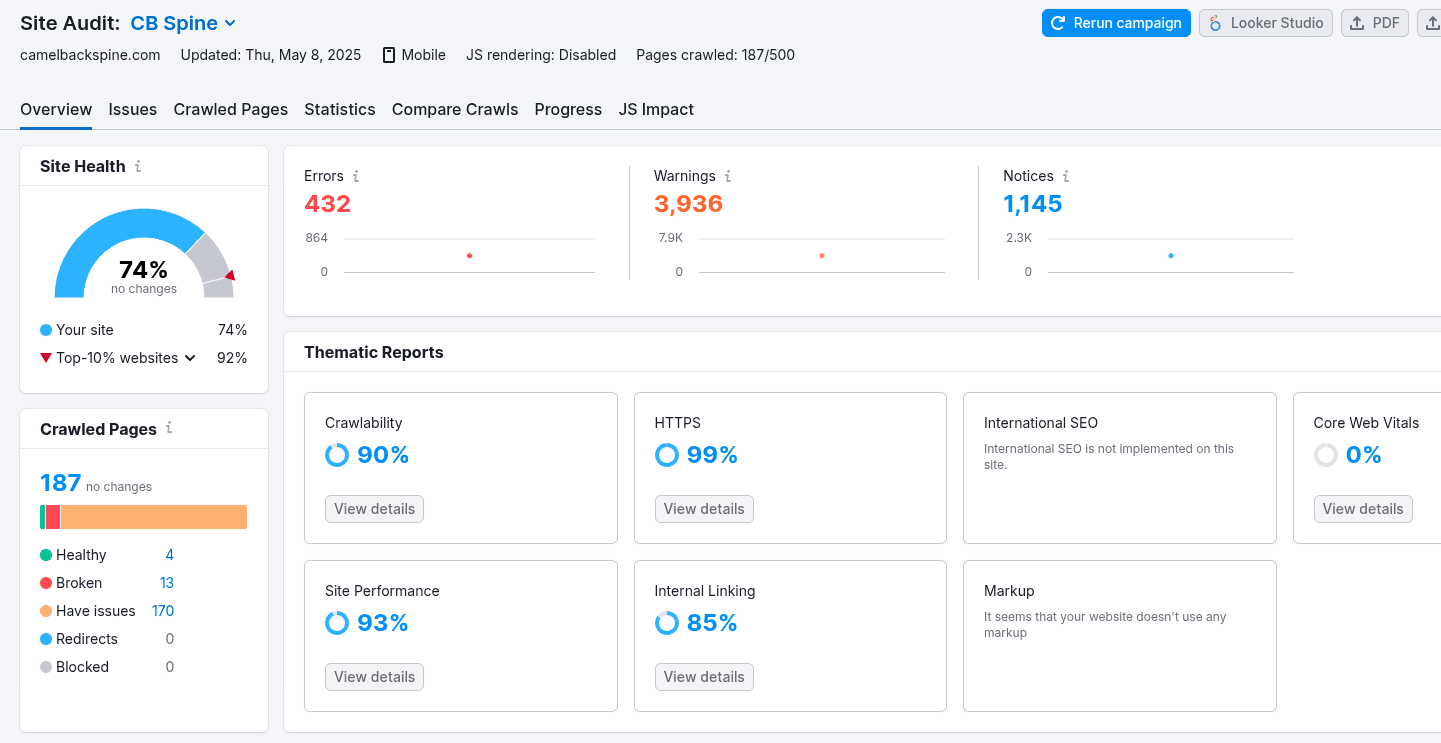Viewport: 1441px width, 743px height.
Task: Click the Updated: Thu, May 8, 2025 text
Action: 271,55
